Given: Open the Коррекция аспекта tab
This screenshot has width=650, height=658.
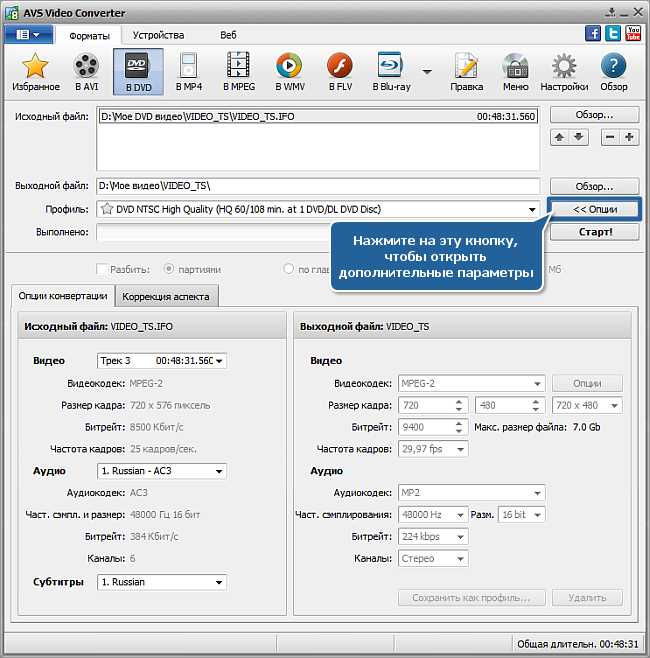Looking at the screenshot, I should click(166, 297).
